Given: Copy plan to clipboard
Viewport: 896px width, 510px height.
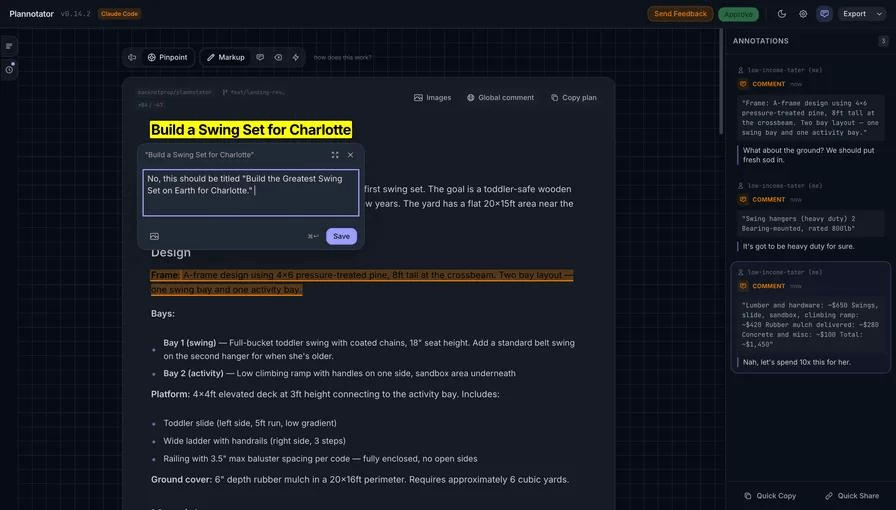Looking at the screenshot, I should pos(574,98).
